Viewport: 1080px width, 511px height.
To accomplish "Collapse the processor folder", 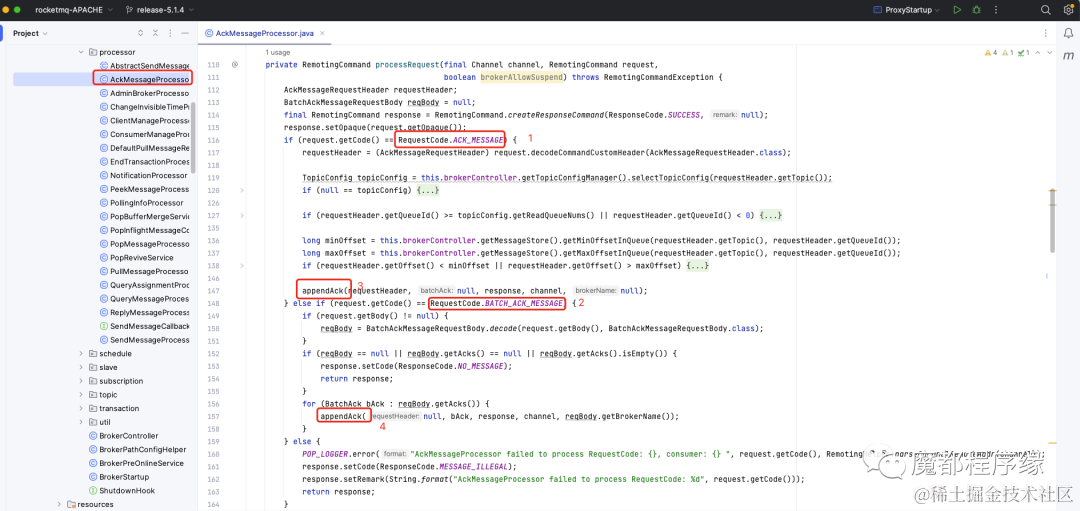I will [81, 52].
